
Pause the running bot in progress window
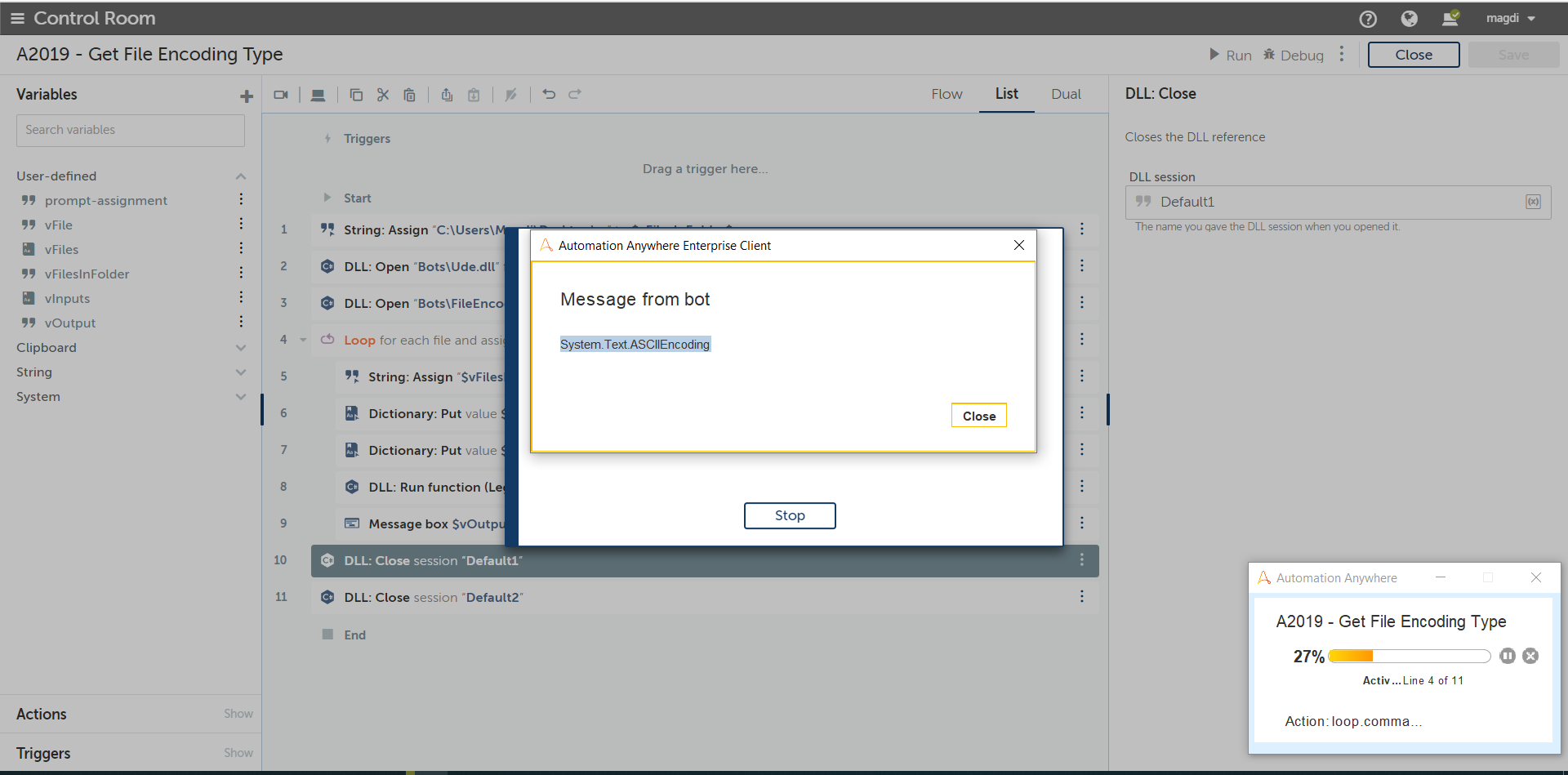pos(1508,656)
